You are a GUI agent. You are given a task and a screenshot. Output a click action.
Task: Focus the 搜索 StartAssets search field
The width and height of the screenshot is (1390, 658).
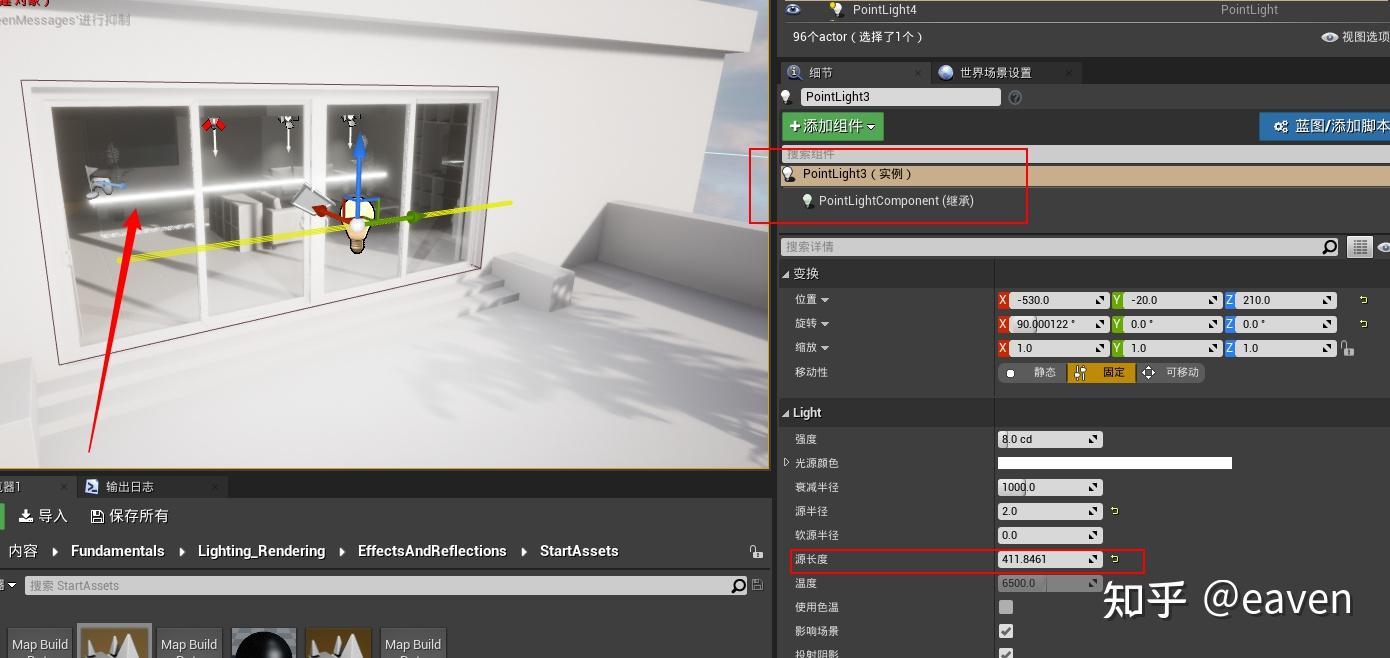click(x=378, y=585)
